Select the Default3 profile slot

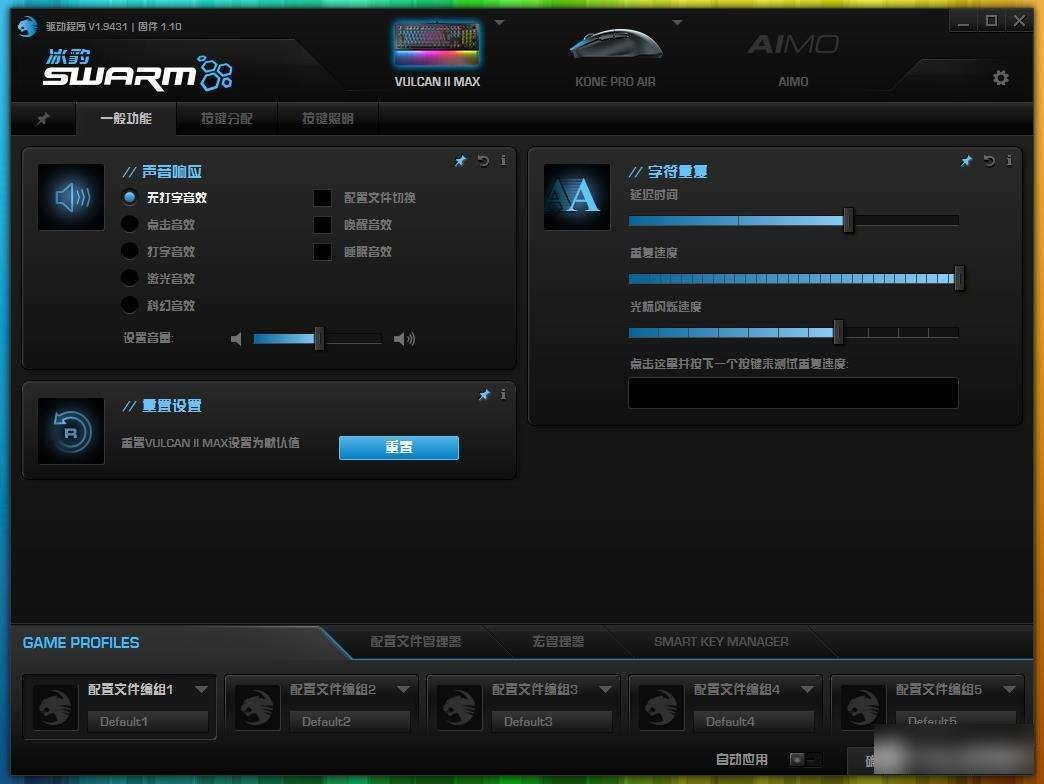click(551, 721)
